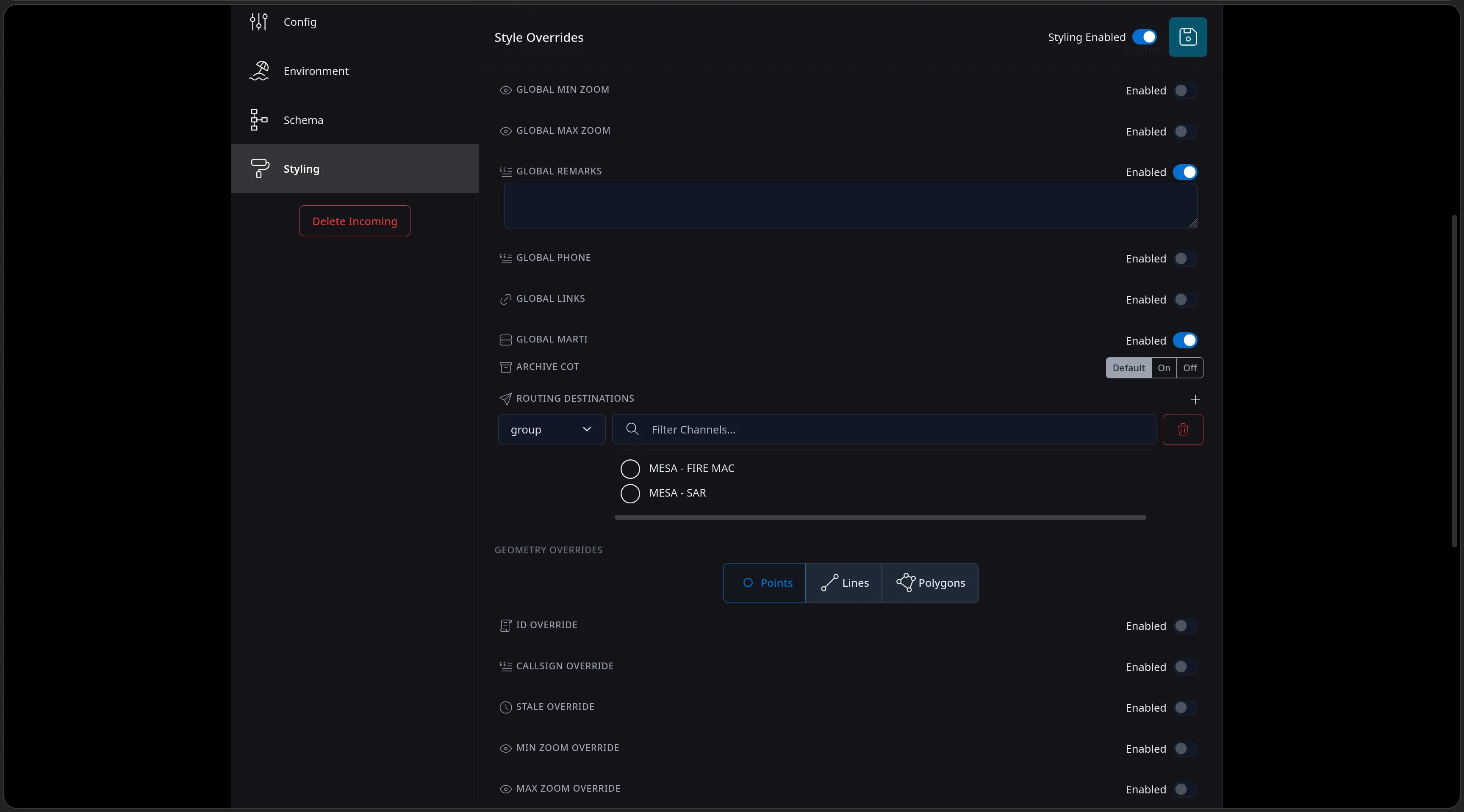Click the Config sliders icon in sidebar
The width and height of the screenshot is (1464, 812).
click(x=258, y=22)
